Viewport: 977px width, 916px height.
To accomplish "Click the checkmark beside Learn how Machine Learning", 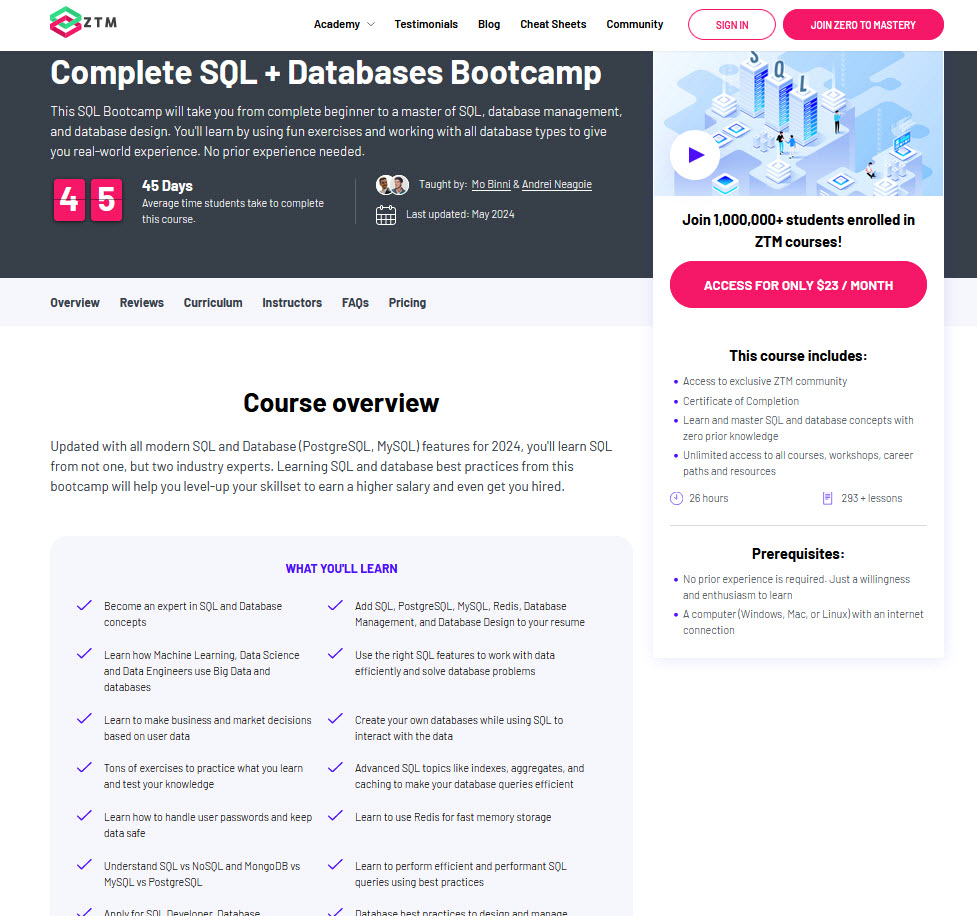I will click(x=84, y=654).
